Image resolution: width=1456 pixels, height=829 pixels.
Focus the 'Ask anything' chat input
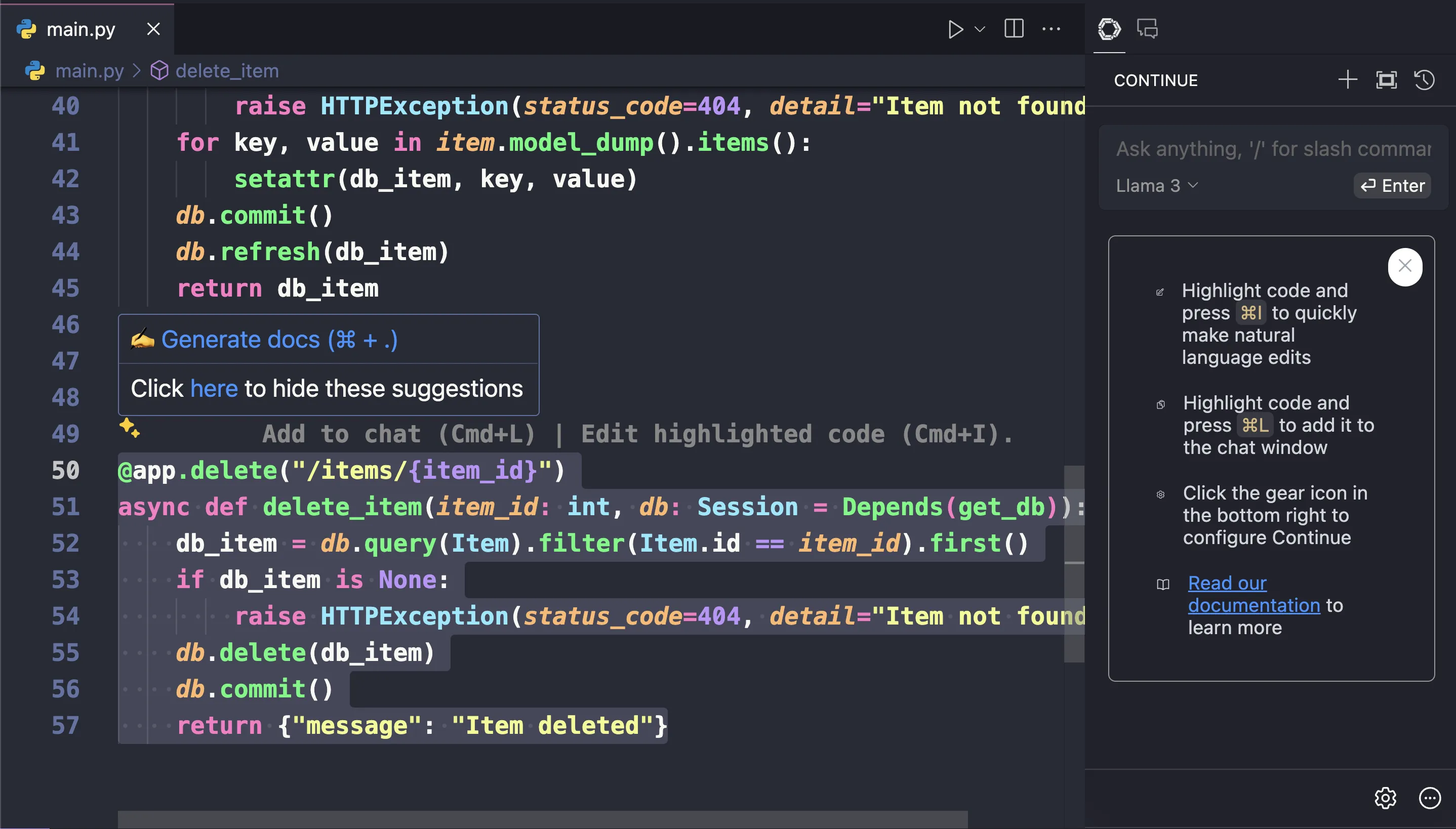(1273, 149)
